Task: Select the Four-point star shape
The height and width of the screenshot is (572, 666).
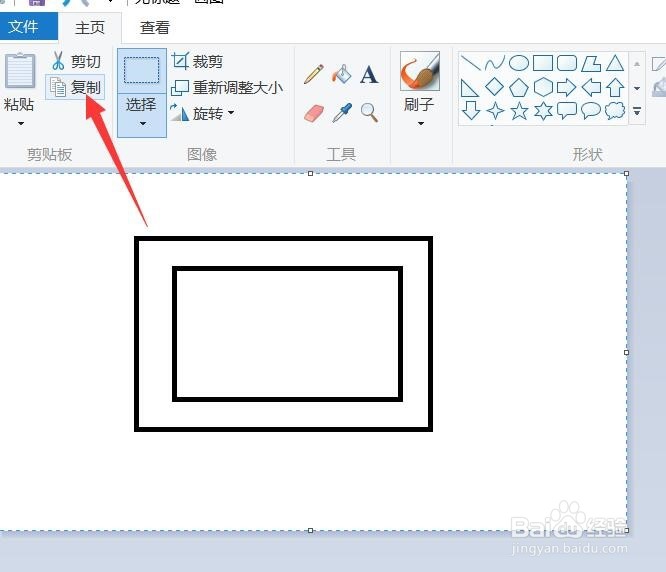Action: pos(495,111)
